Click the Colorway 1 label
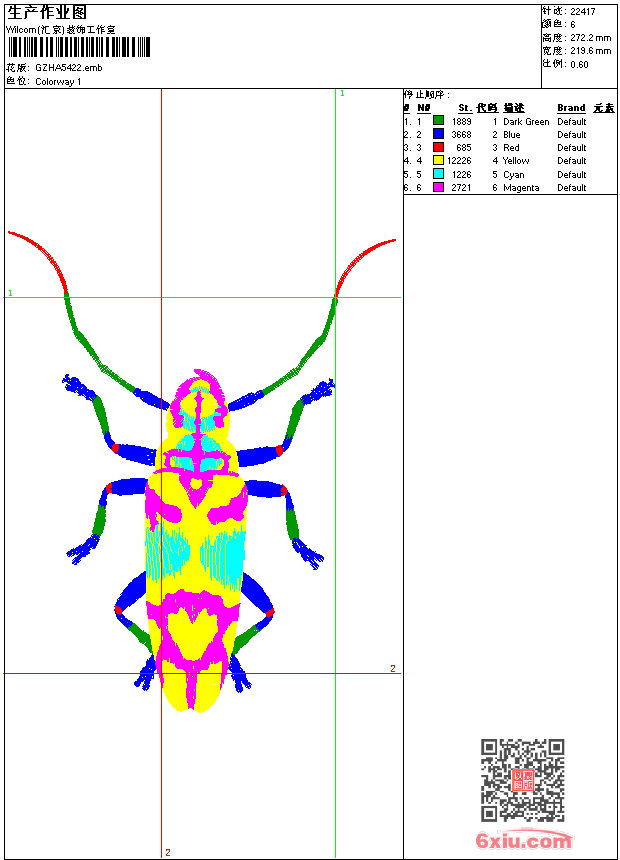This screenshot has height=860, width=620. [x=58, y=81]
